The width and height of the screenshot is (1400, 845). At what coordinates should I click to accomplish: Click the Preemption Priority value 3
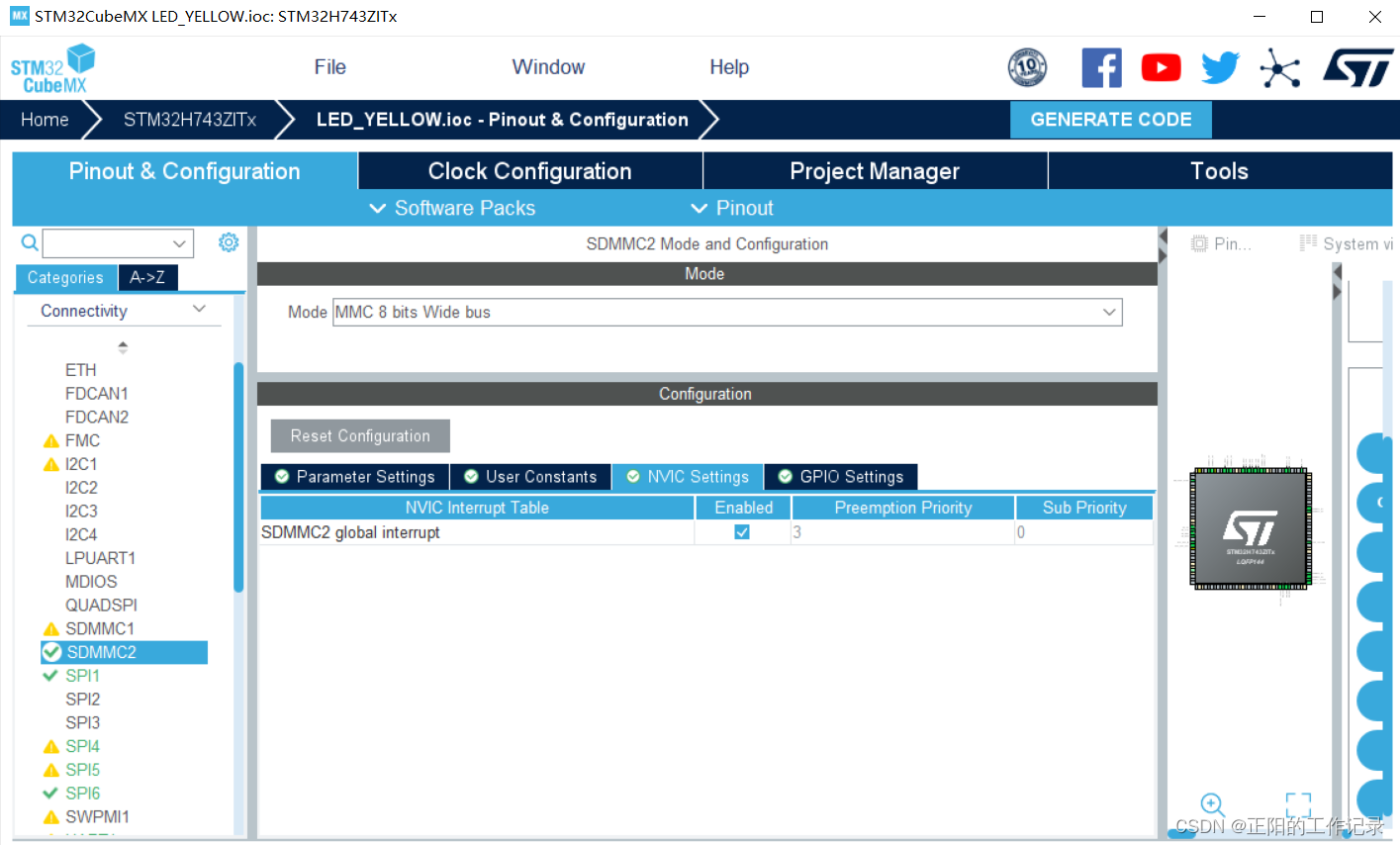coord(903,532)
